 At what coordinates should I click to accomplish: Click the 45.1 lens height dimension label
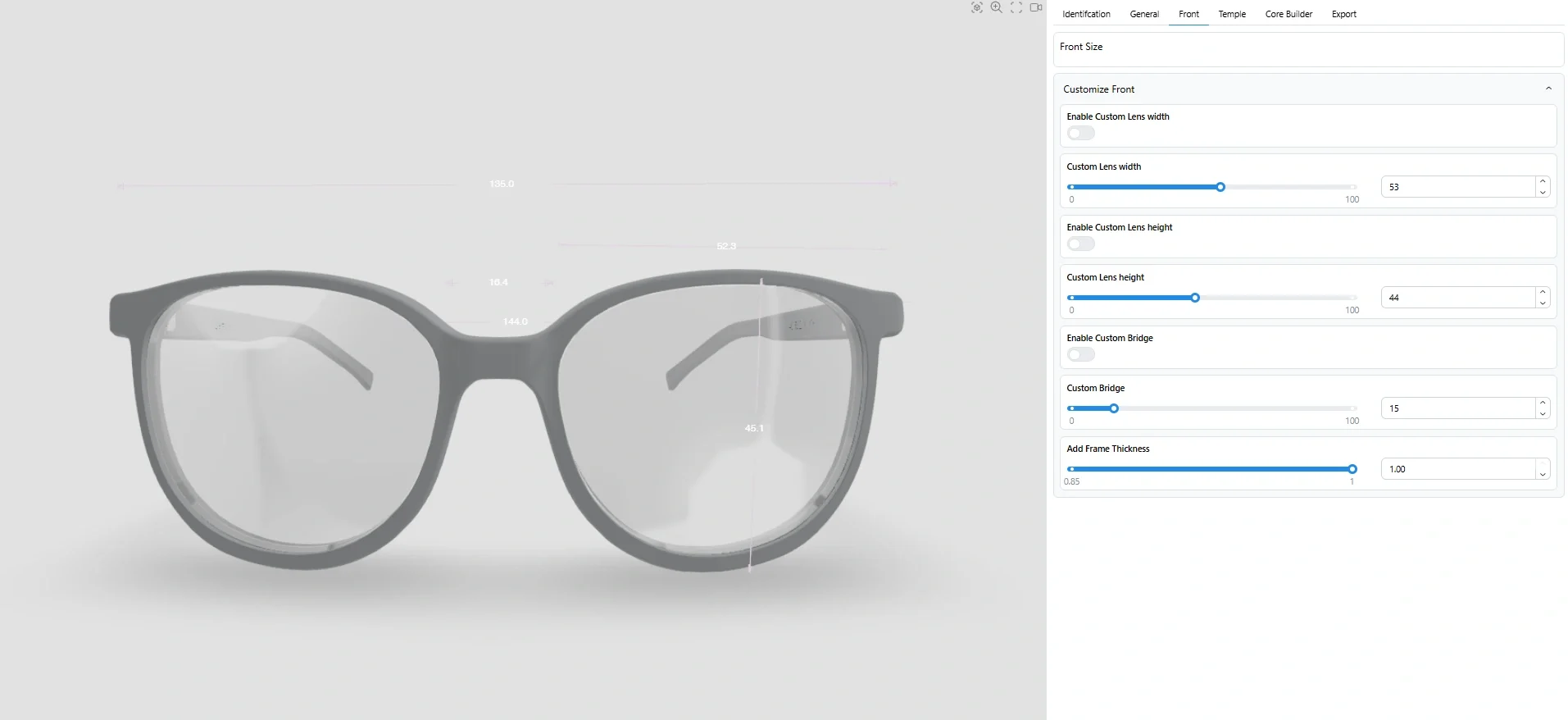pyautogui.click(x=754, y=428)
